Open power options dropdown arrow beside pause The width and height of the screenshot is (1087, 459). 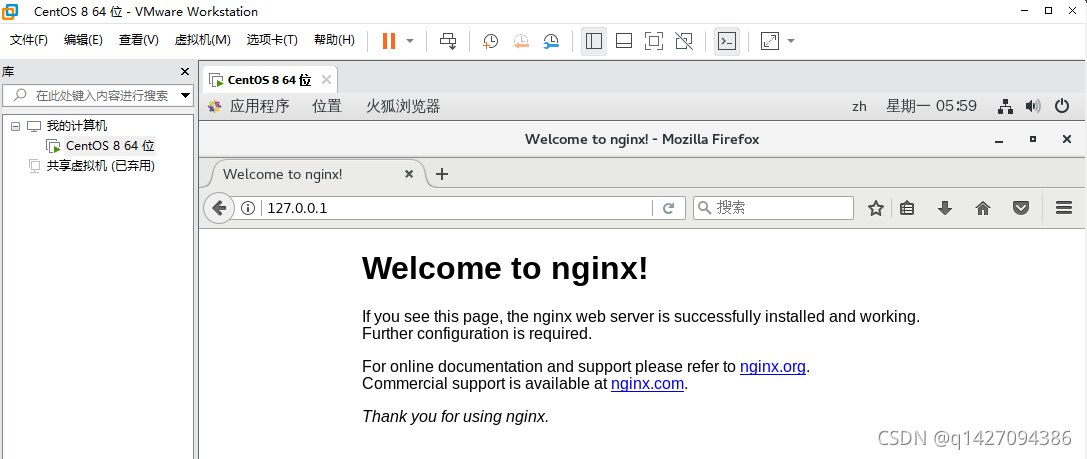[410, 41]
